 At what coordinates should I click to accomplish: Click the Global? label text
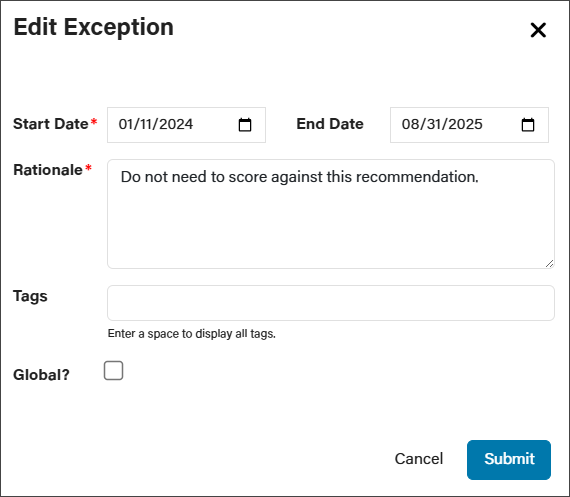pos(41,375)
